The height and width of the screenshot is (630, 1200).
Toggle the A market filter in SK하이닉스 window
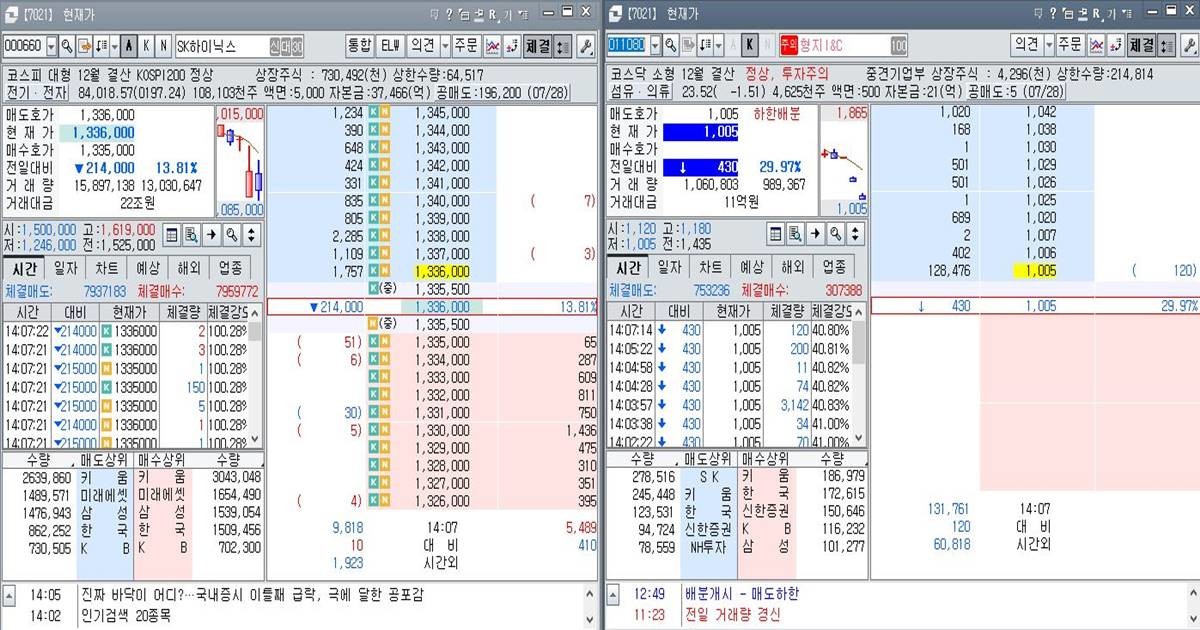pos(129,46)
